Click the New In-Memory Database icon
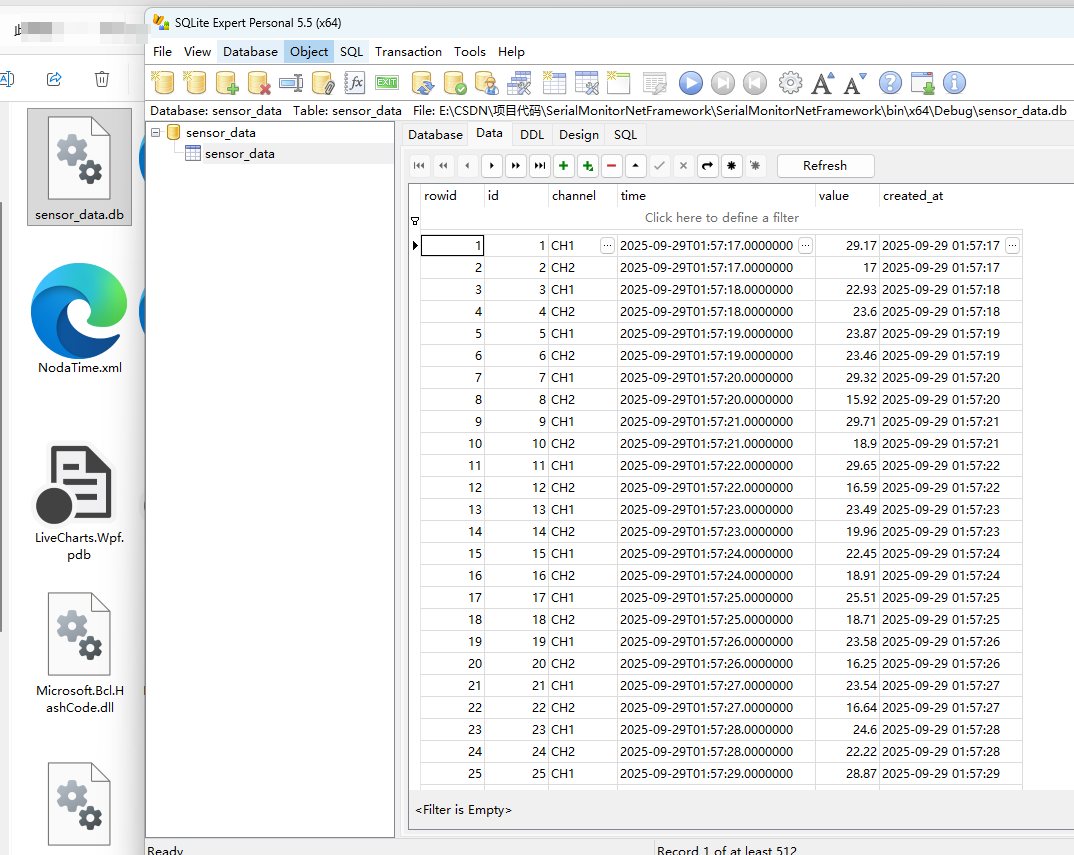The image size is (1074, 855). 195,83
